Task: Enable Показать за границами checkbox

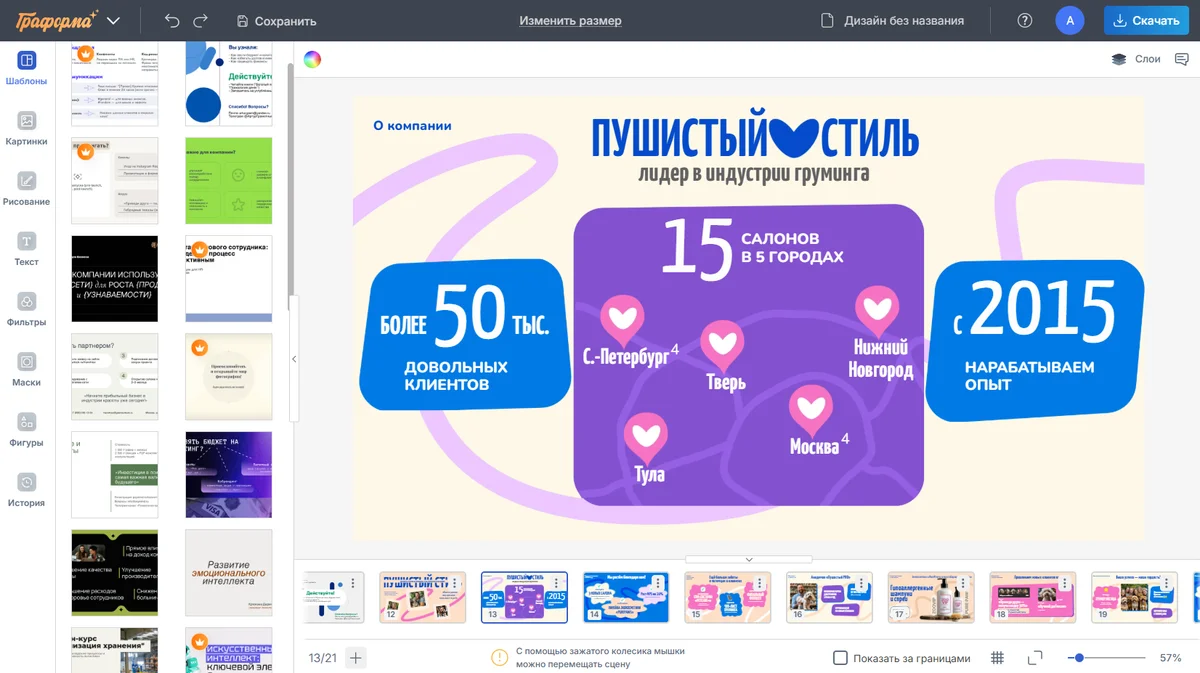Action: (x=840, y=658)
